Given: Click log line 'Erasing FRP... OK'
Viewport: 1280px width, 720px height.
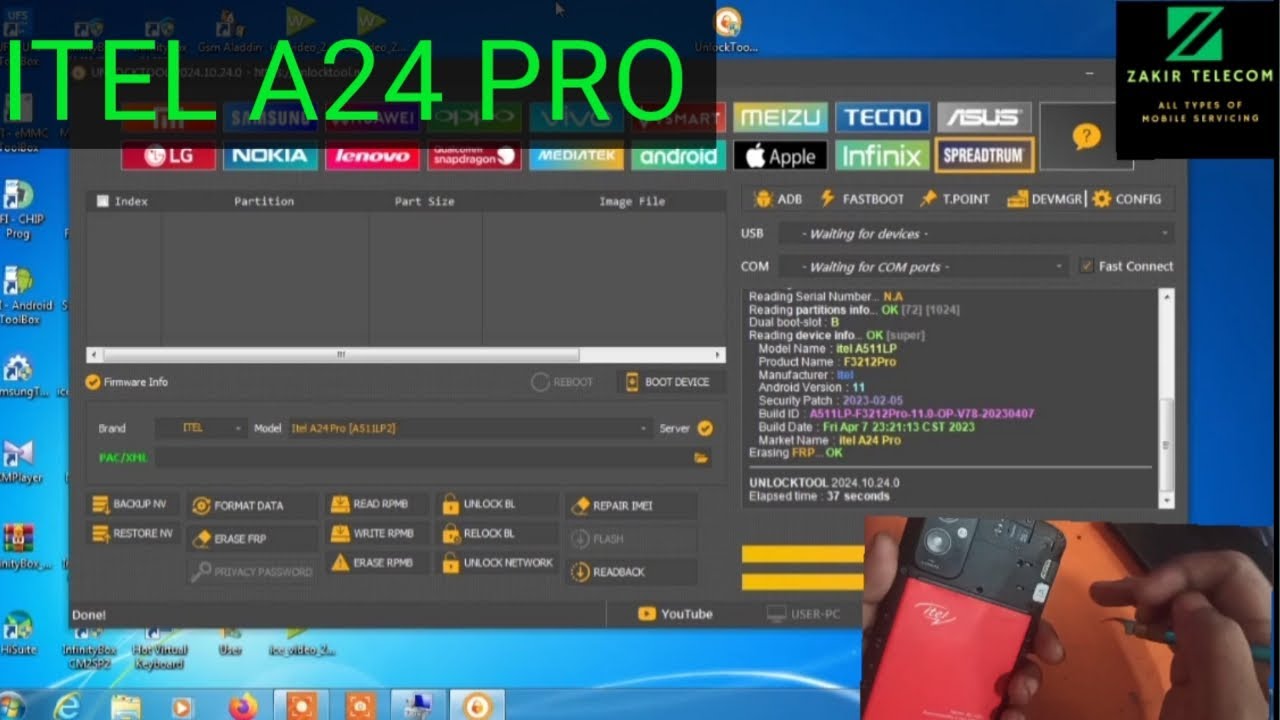Looking at the screenshot, I should (x=796, y=453).
